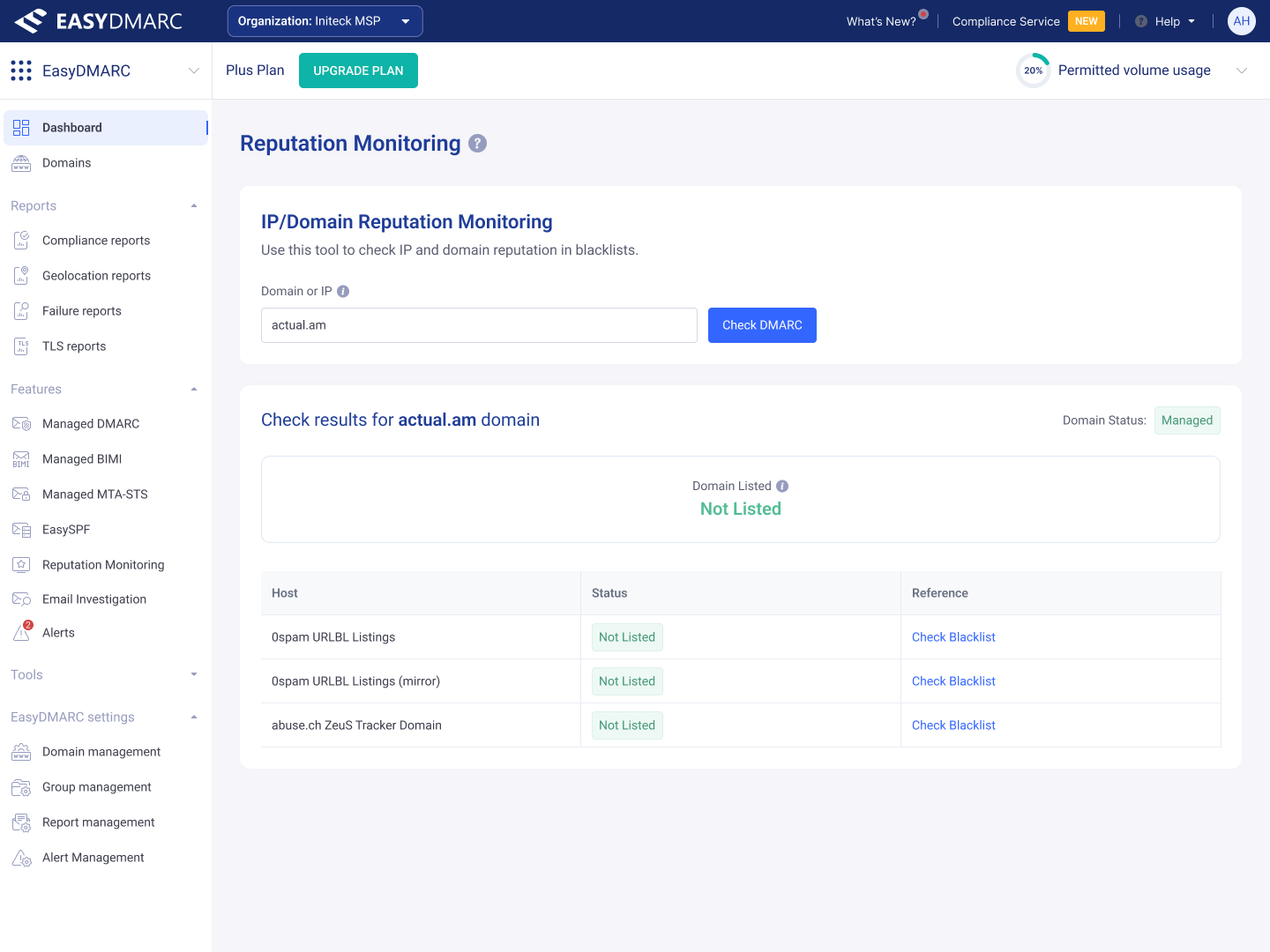Expand the Tools section

[194, 675]
